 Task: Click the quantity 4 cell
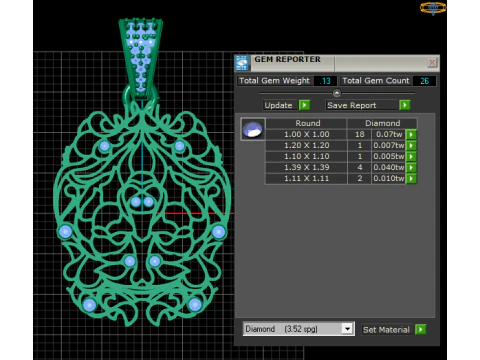tap(359, 167)
